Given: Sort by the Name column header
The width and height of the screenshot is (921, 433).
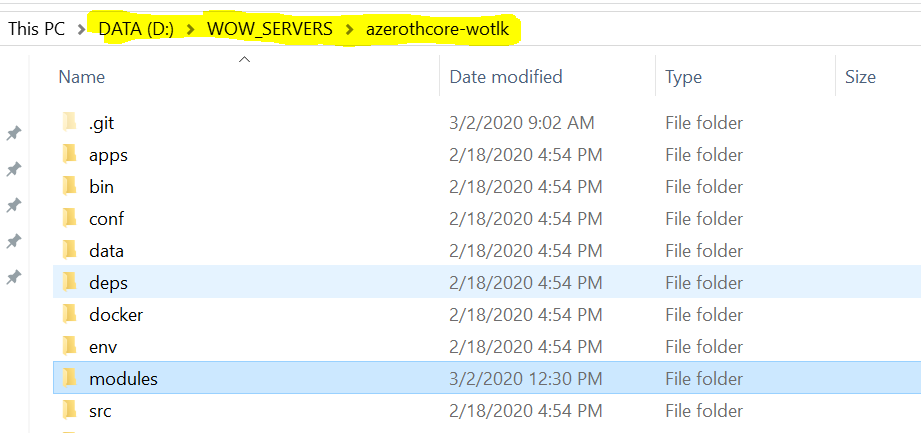Looking at the screenshot, I should coord(82,77).
